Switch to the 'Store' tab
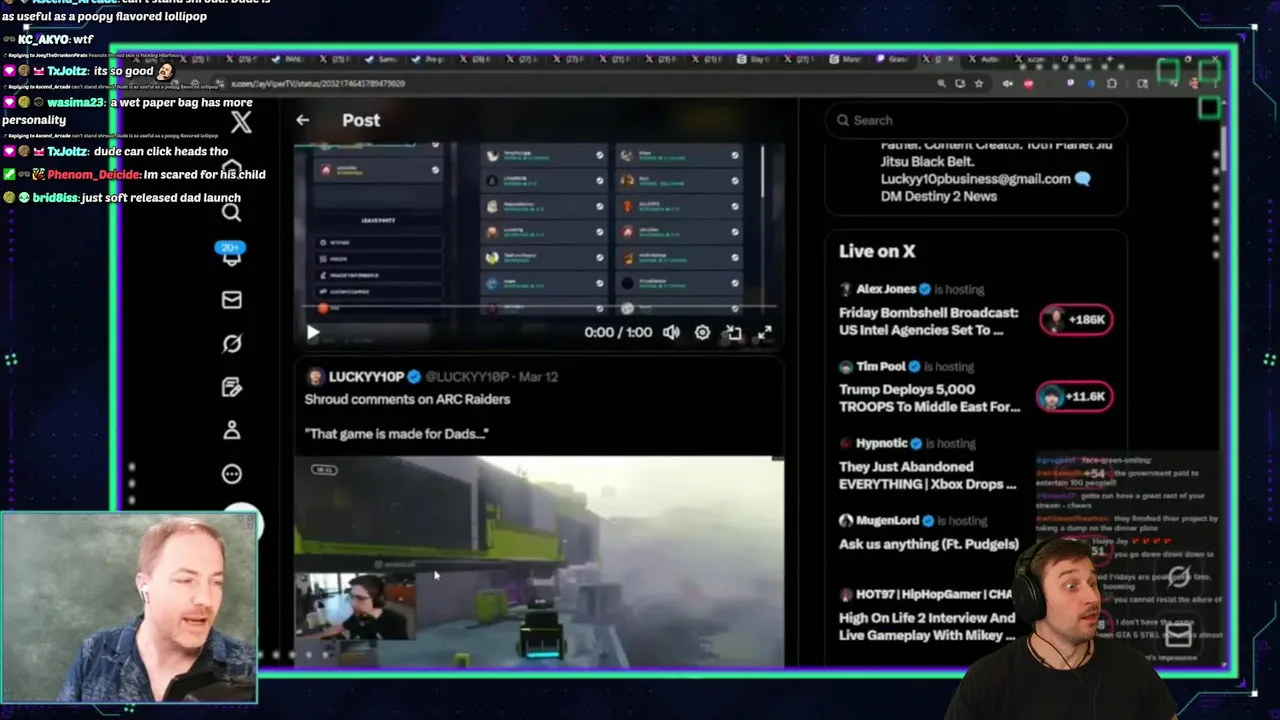The height and width of the screenshot is (720, 1280). (x=1078, y=59)
